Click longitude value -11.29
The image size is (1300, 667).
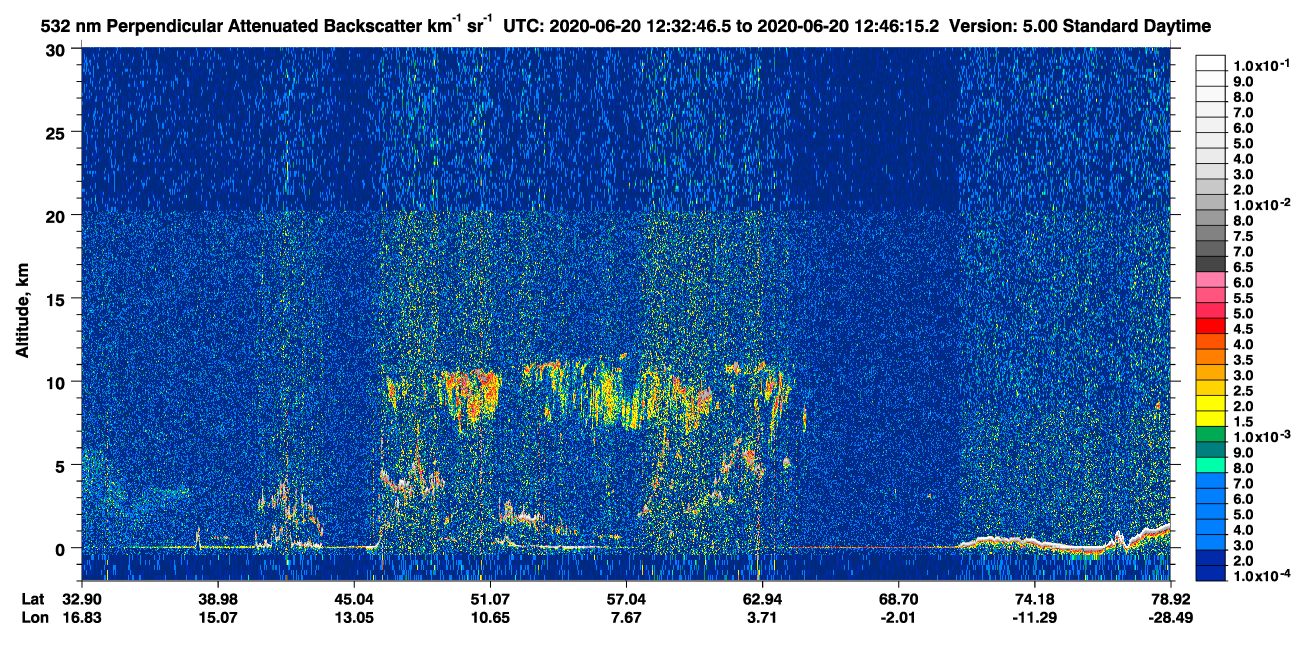click(x=1034, y=617)
